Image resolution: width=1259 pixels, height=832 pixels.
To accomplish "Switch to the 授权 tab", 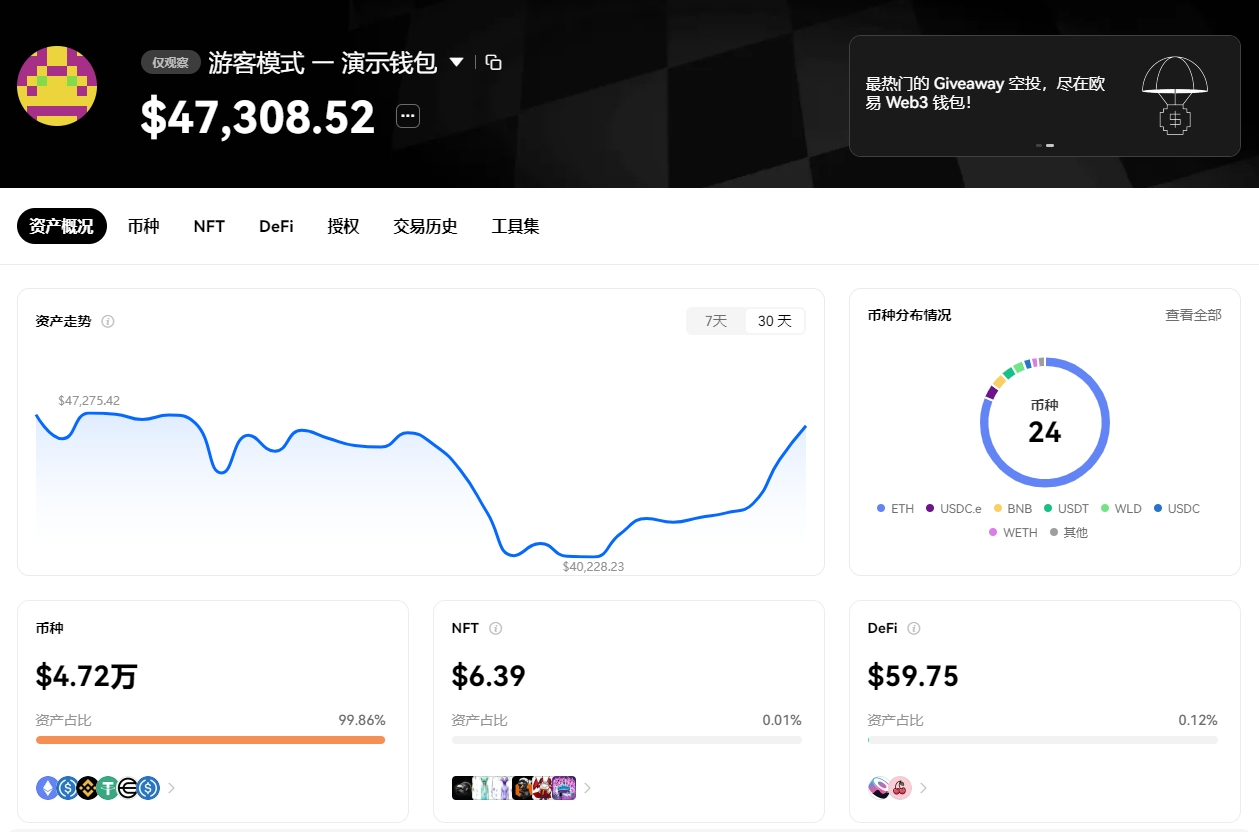I will [343, 226].
